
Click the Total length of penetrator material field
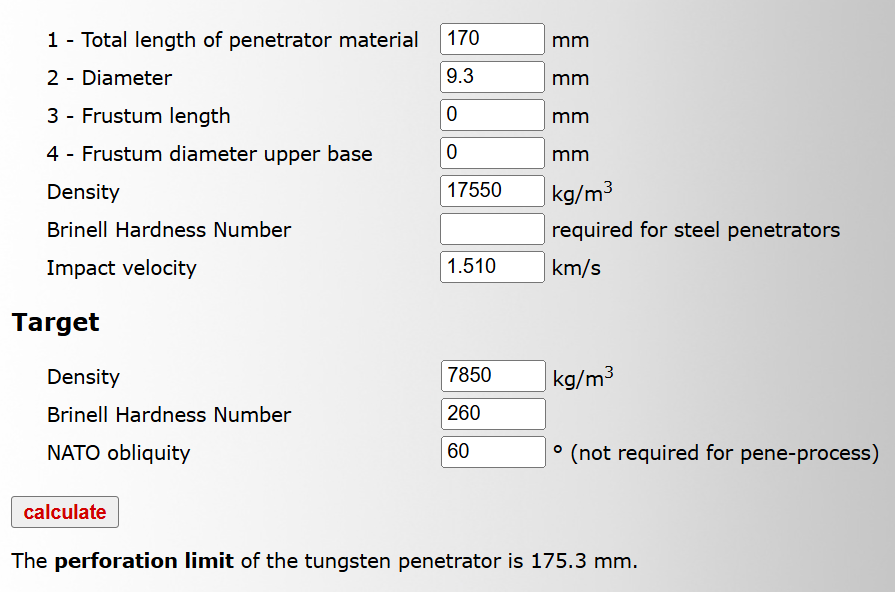click(492, 40)
